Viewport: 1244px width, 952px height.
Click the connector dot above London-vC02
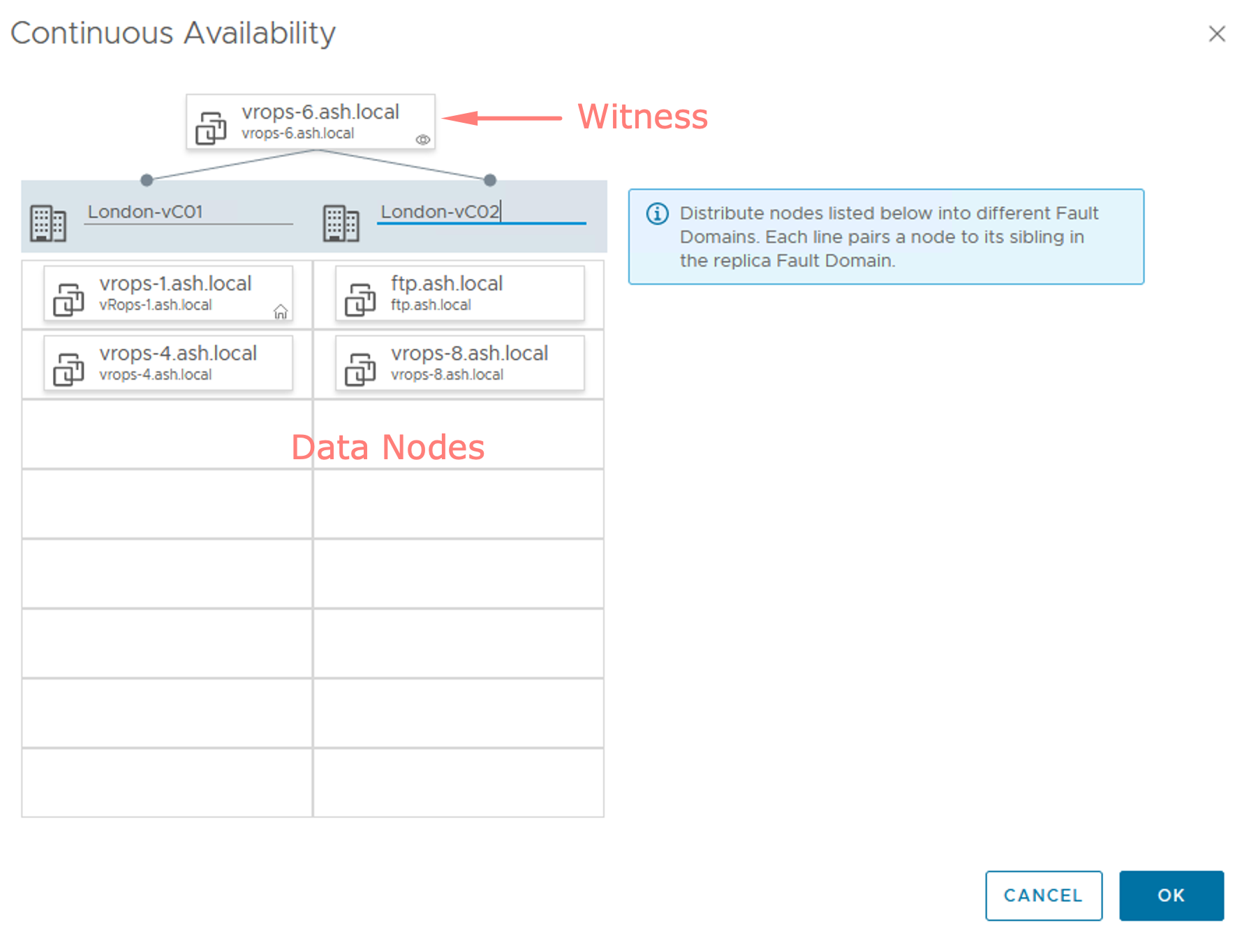click(489, 179)
